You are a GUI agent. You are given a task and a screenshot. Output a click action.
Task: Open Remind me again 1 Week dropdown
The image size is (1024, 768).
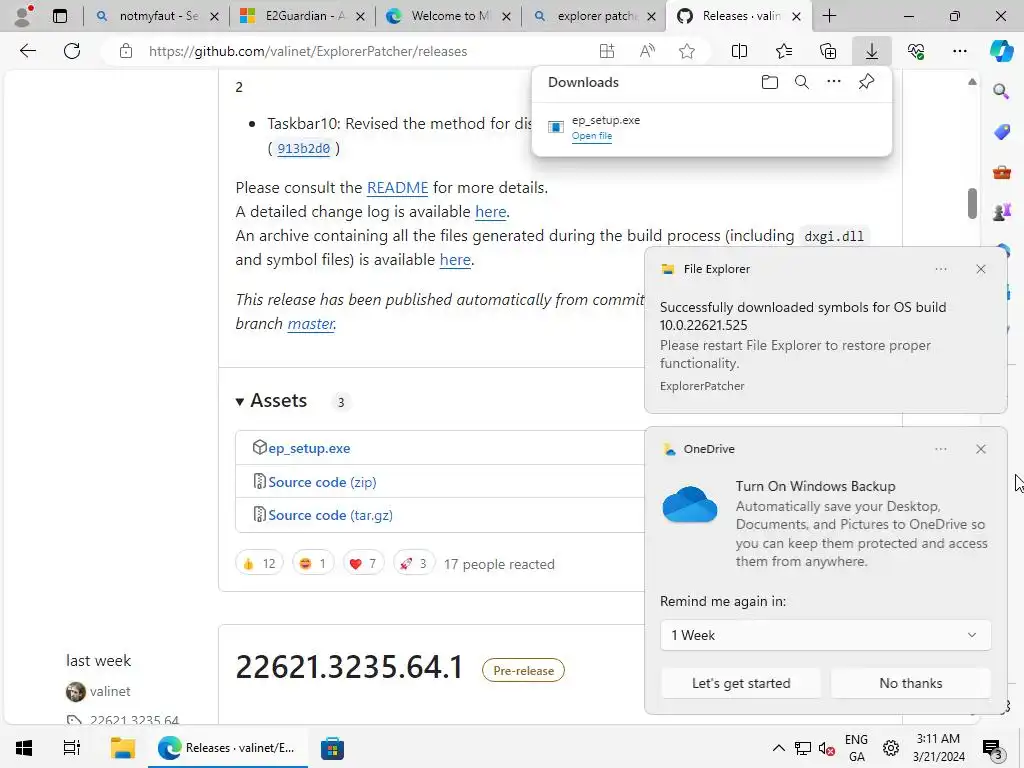pos(825,635)
